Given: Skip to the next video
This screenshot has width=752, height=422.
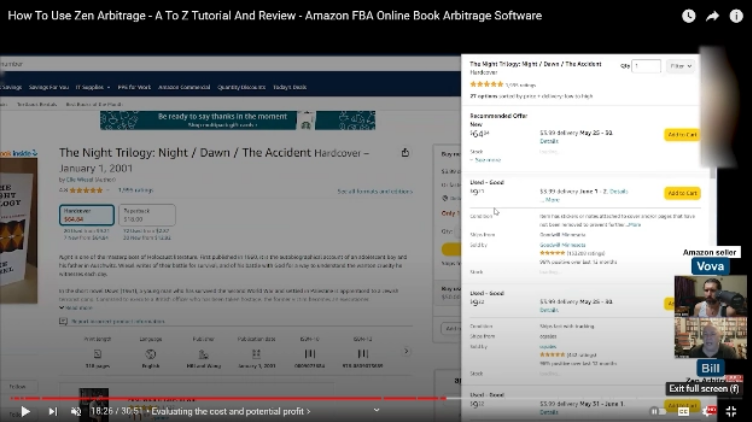Looking at the screenshot, I should pos(53,411).
